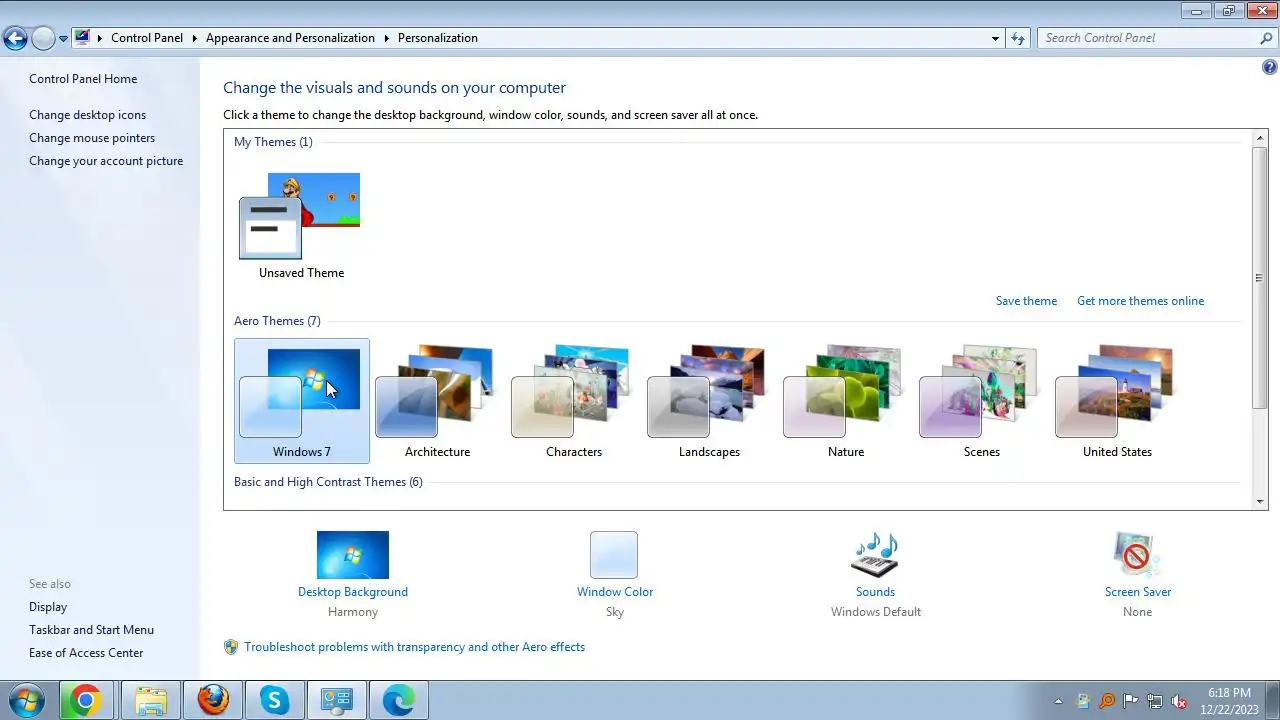Image resolution: width=1280 pixels, height=720 pixels.
Task: Click Get more themes online
Action: [x=1140, y=301]
